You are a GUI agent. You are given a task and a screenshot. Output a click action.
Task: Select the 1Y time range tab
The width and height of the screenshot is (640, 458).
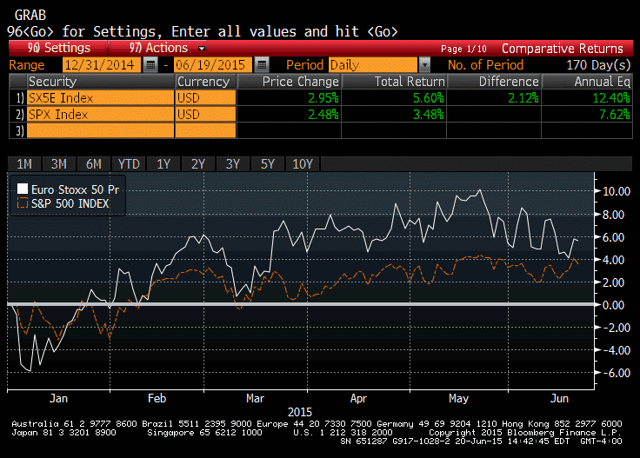point(163,164)
